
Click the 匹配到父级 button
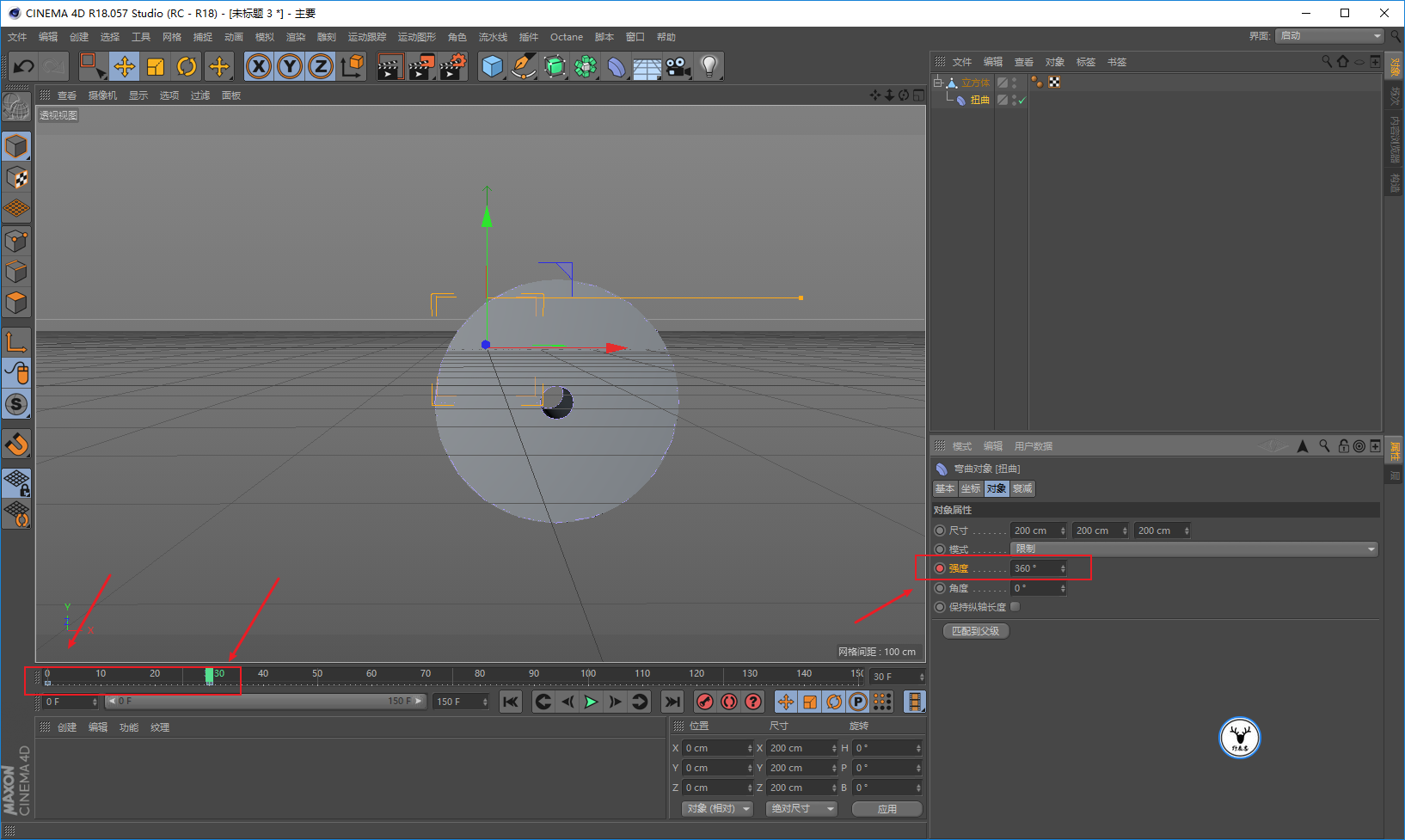click(x=976, y=630)
